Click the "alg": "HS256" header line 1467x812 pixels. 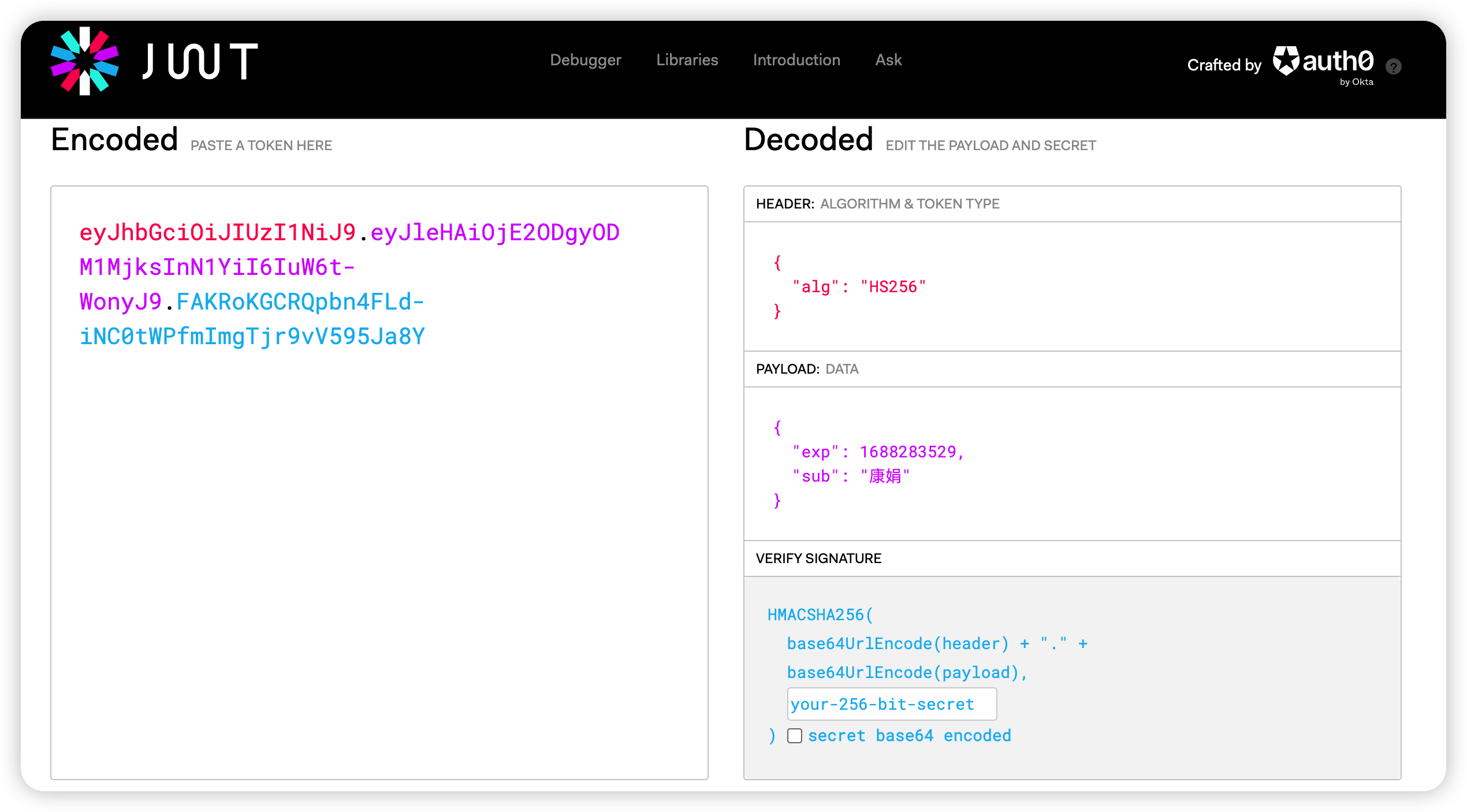859,286
